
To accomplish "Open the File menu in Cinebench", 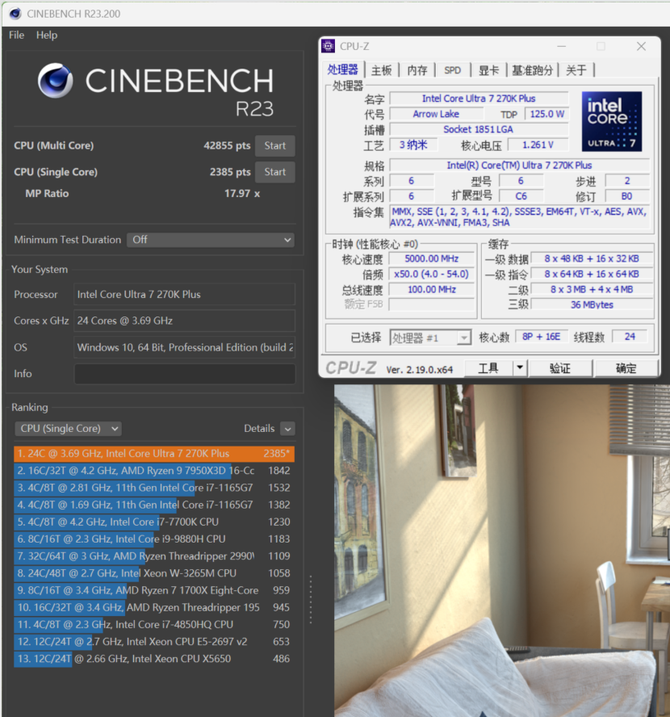I will coord(16,35).
